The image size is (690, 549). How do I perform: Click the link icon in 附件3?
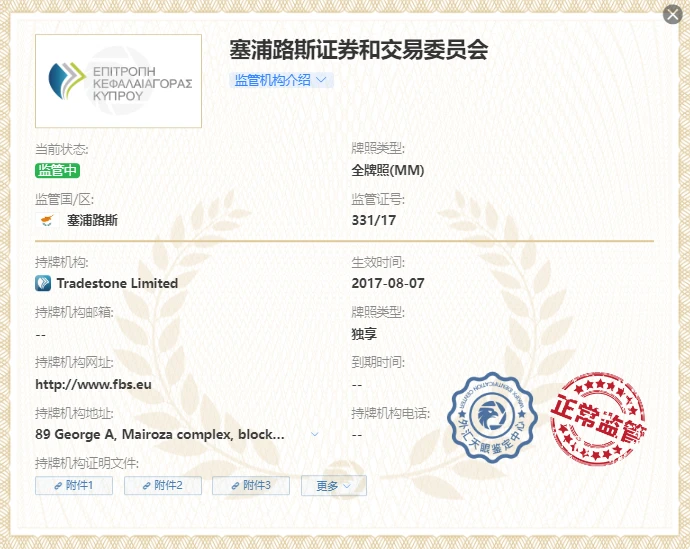235,486
